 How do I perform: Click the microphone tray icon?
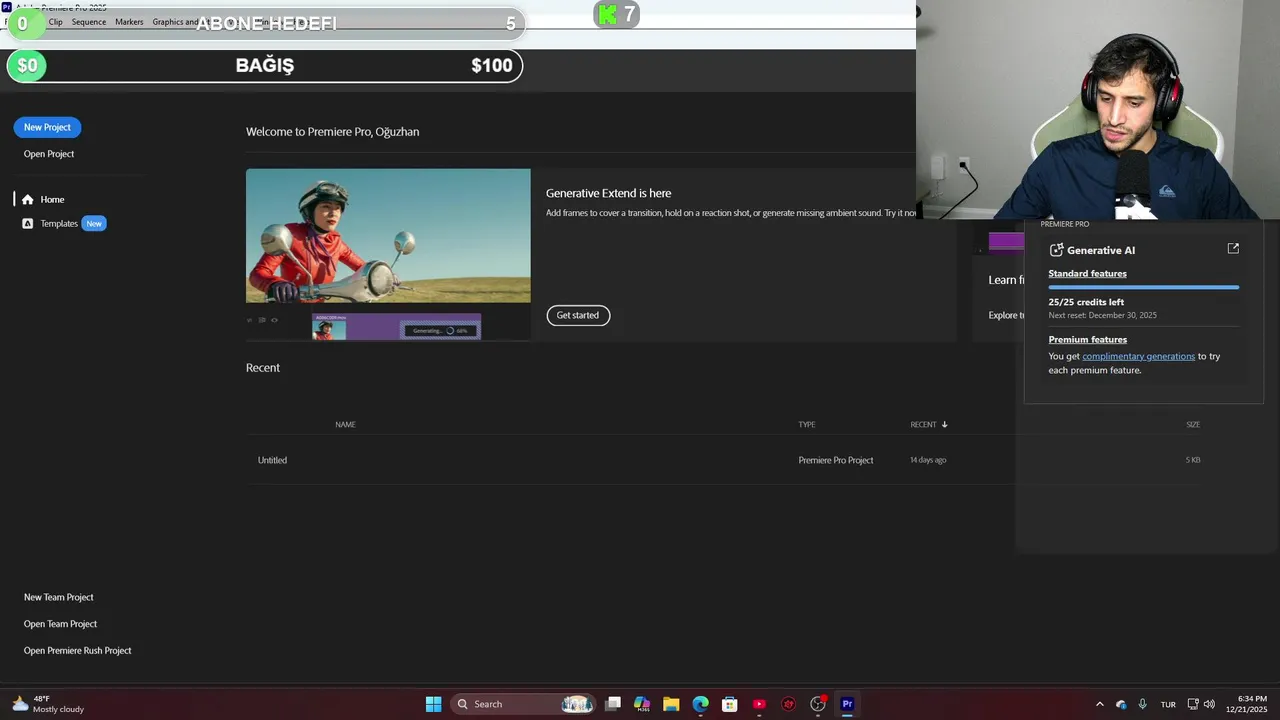pos(1142,704)
